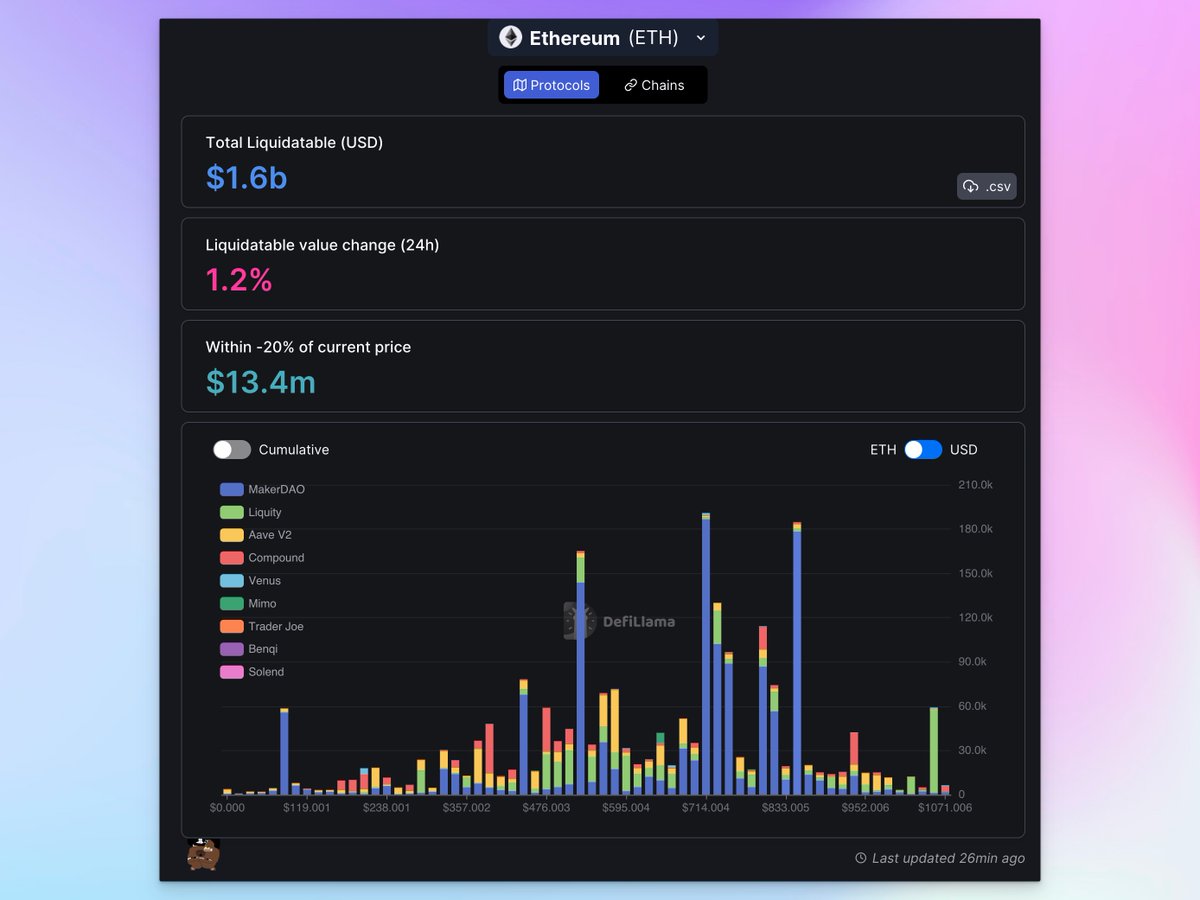Click the $833.005 x-axis label

[786, 808]
